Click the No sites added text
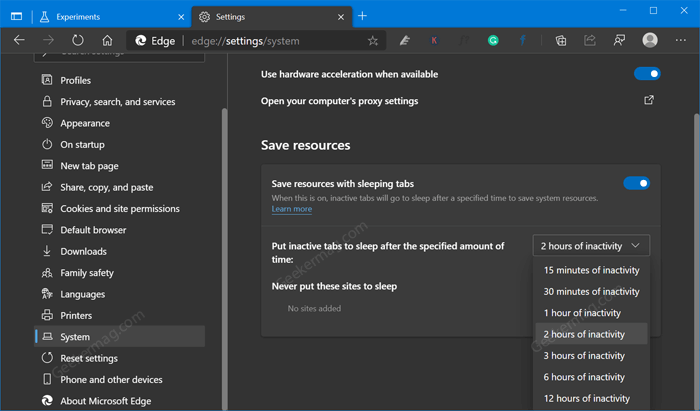700x411 pixels. [x=314, y=308]
